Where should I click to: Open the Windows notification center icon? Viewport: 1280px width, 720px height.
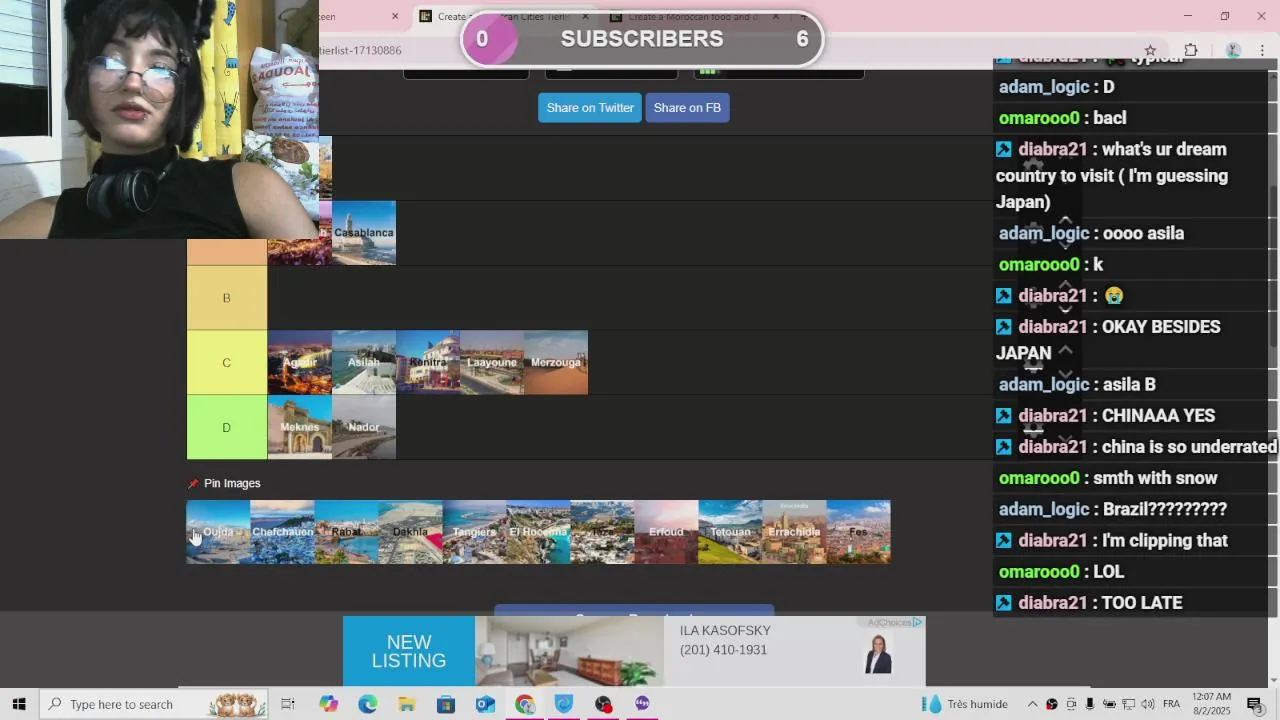[x=1255, y=704]
